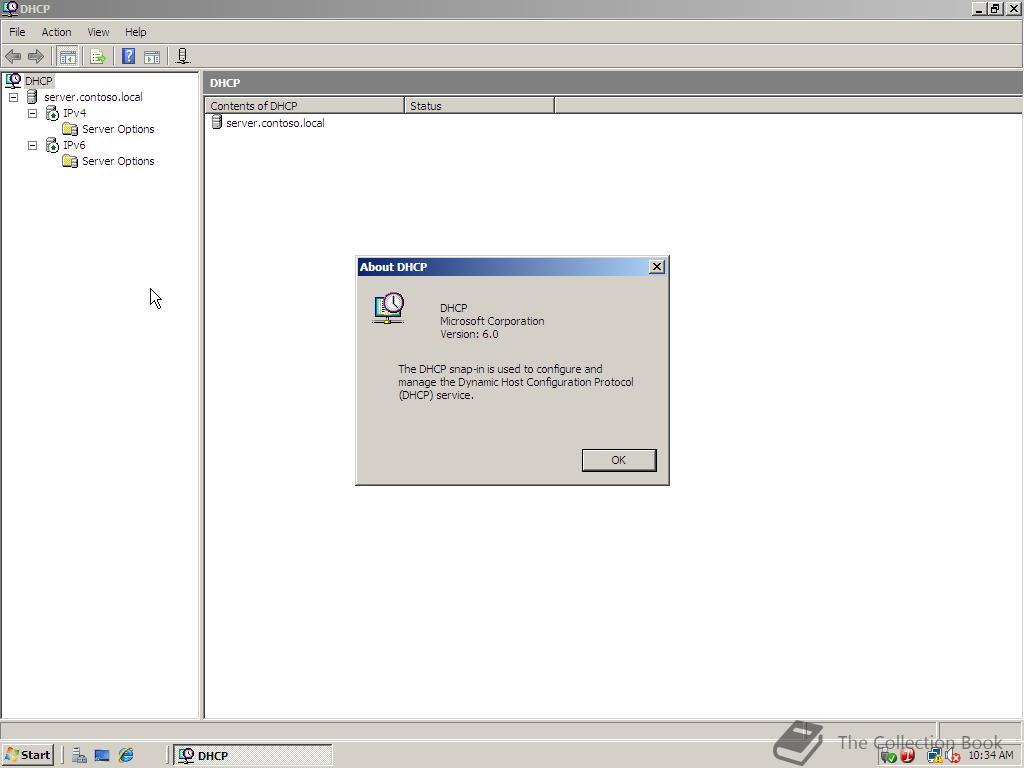
Task: Sort by the Contents of DHCP column header
Action: [304, 106]
